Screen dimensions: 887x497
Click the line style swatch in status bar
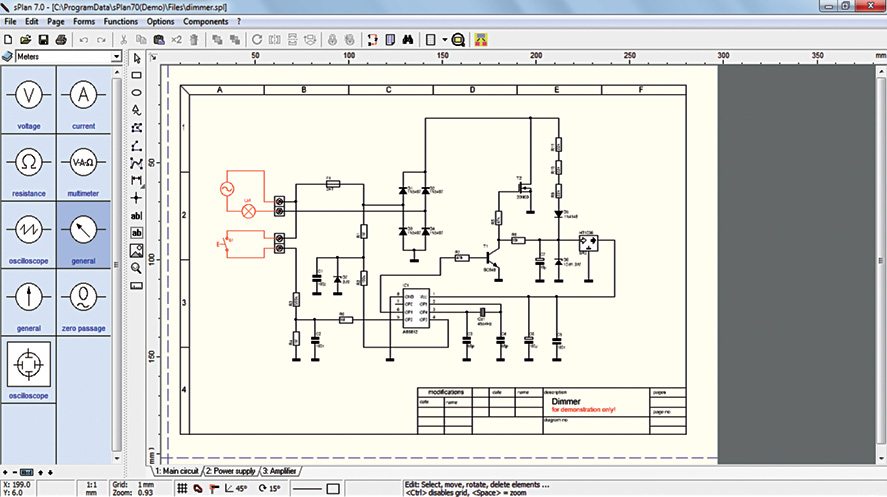308,488
